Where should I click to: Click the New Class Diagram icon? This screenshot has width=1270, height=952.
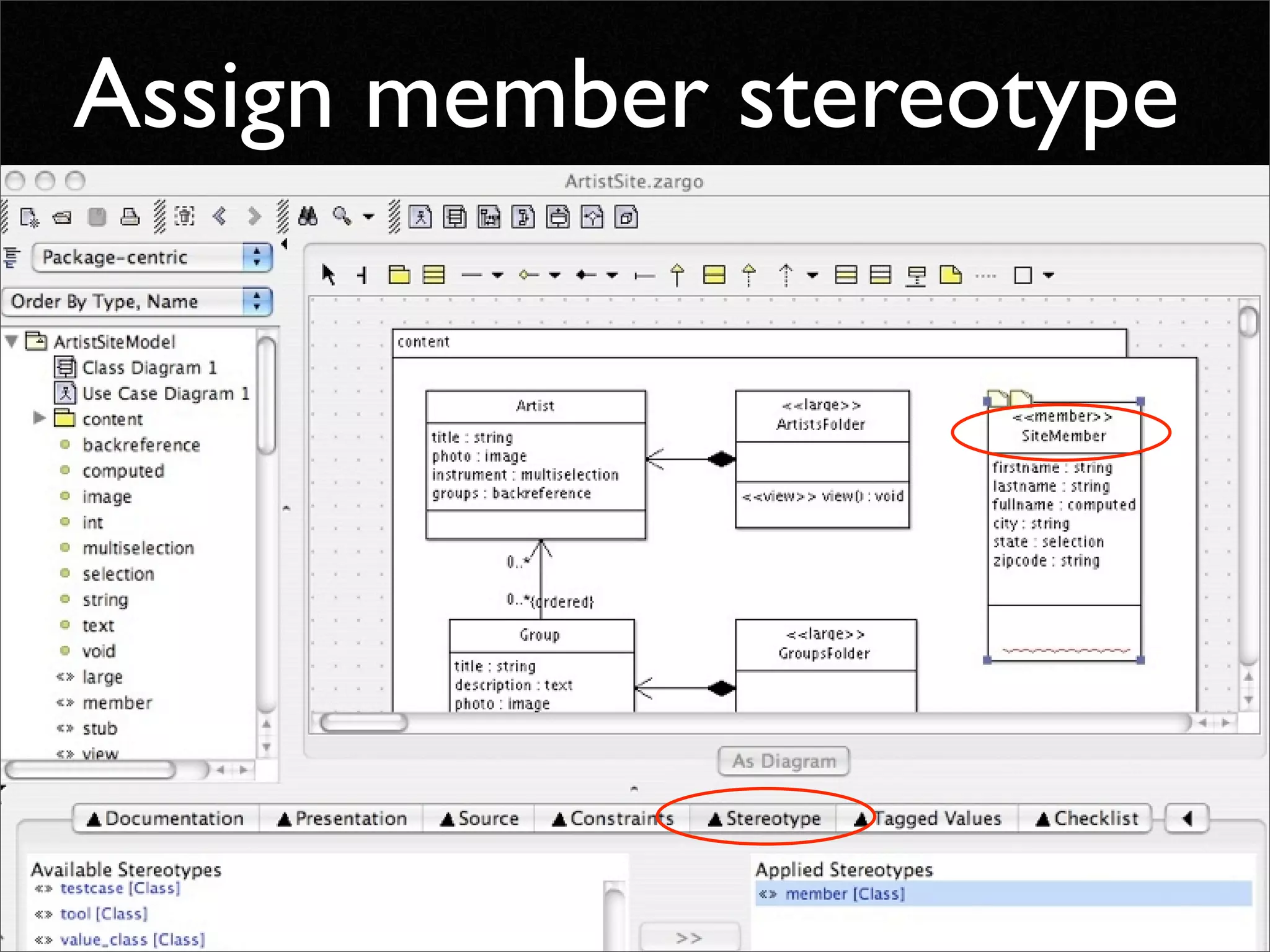click(x=455, y=217)
